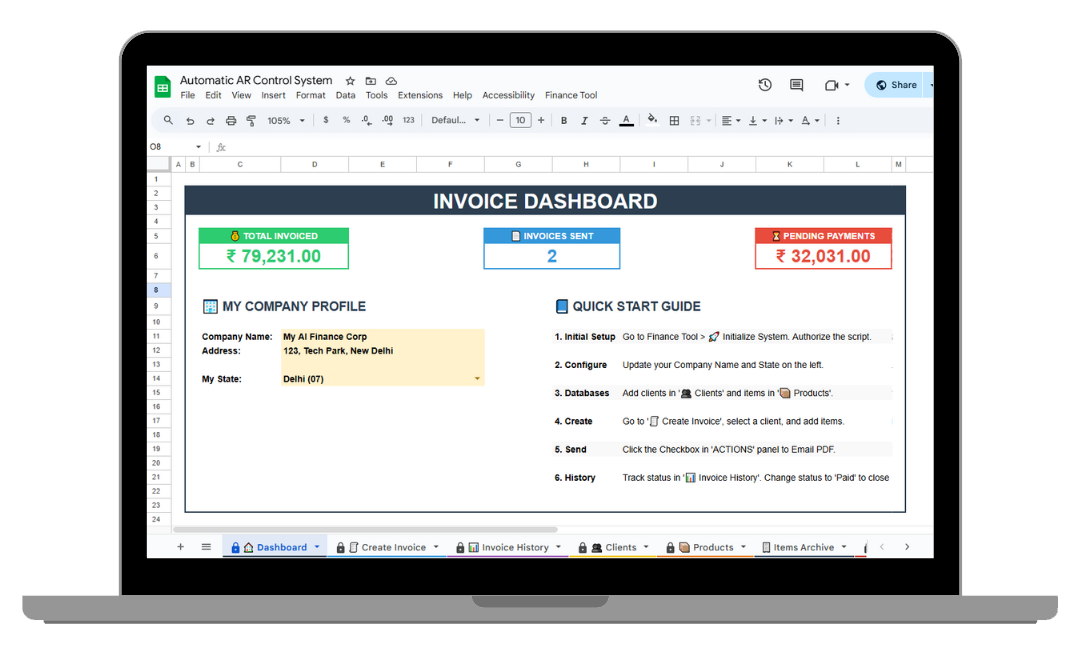Open the Dashboard sheet tab menu
1080x648 pixels.
317,547
